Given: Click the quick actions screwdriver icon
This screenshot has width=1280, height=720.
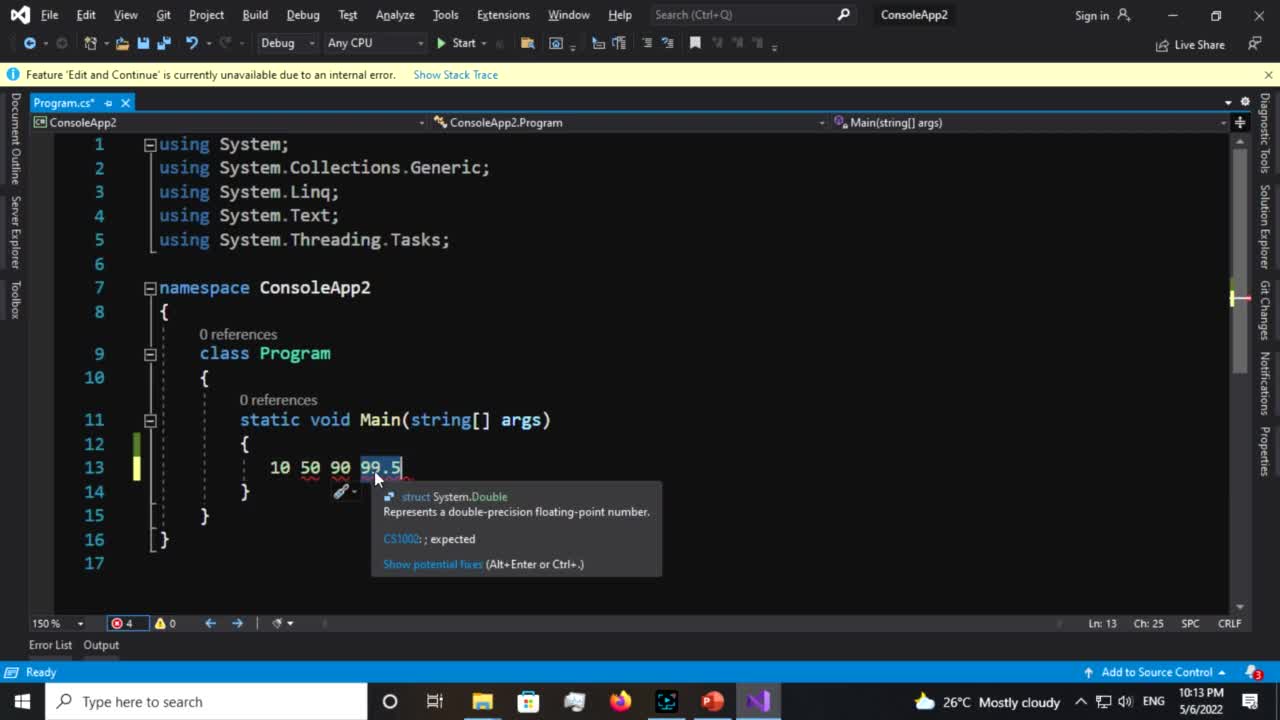Looking at the screenshot, I should [x=342, y=491].
